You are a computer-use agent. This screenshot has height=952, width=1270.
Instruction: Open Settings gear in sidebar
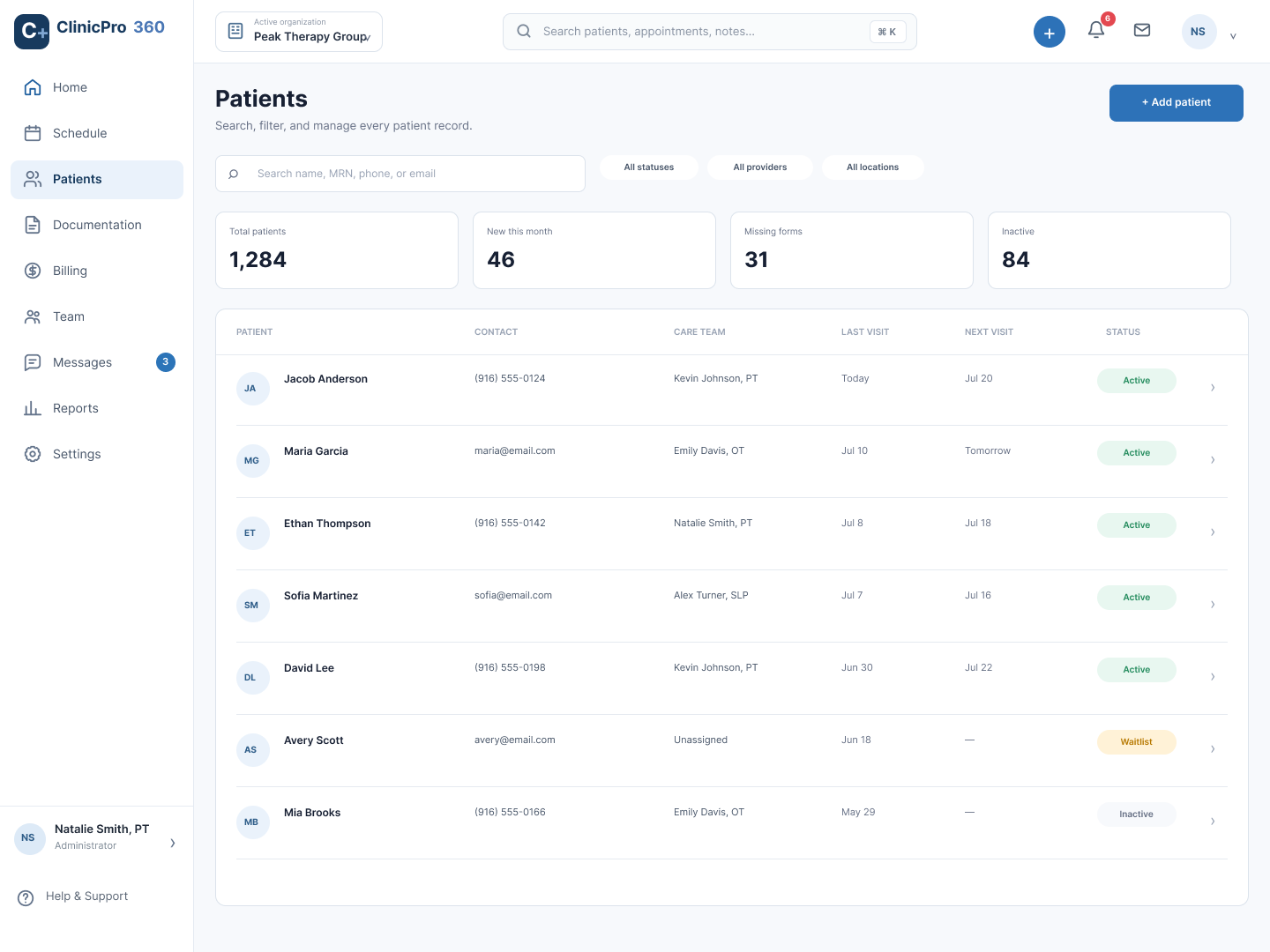33,454
